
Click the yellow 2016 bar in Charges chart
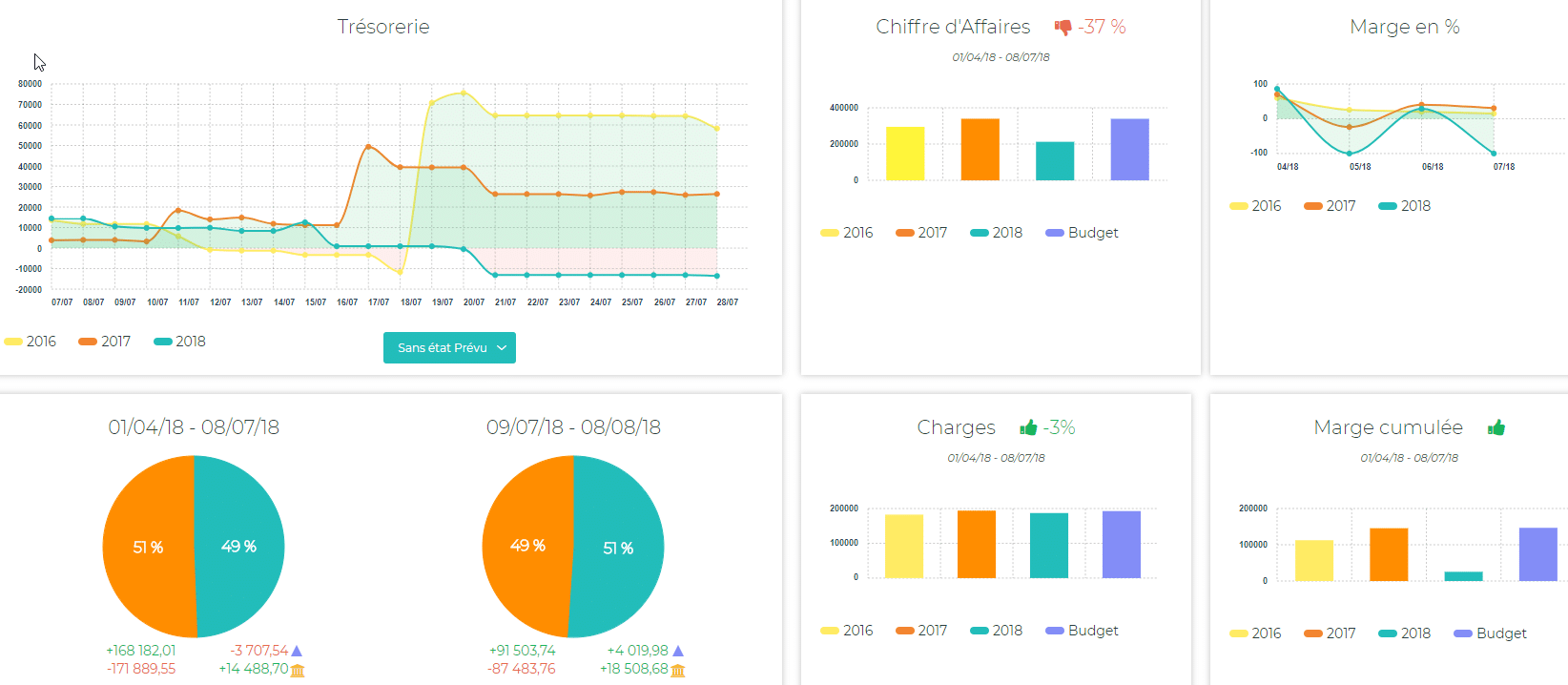(903, 546)
